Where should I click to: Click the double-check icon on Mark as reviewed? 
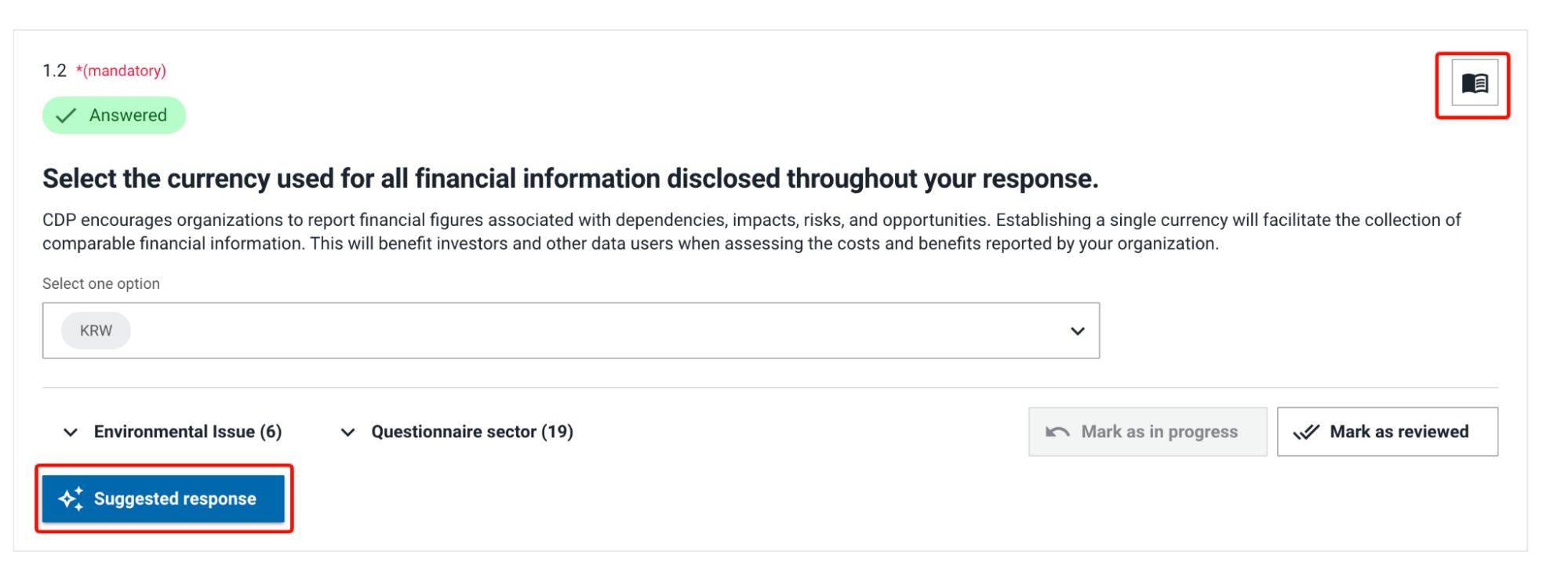coord(1306,432)
